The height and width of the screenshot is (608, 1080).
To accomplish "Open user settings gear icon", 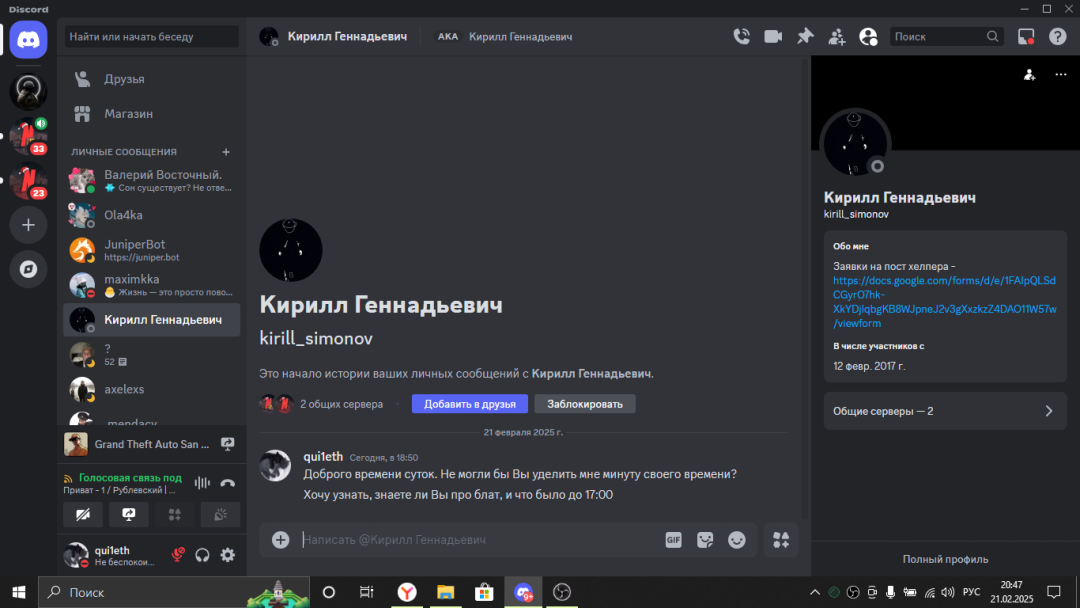I will click(x=228, y=555).
